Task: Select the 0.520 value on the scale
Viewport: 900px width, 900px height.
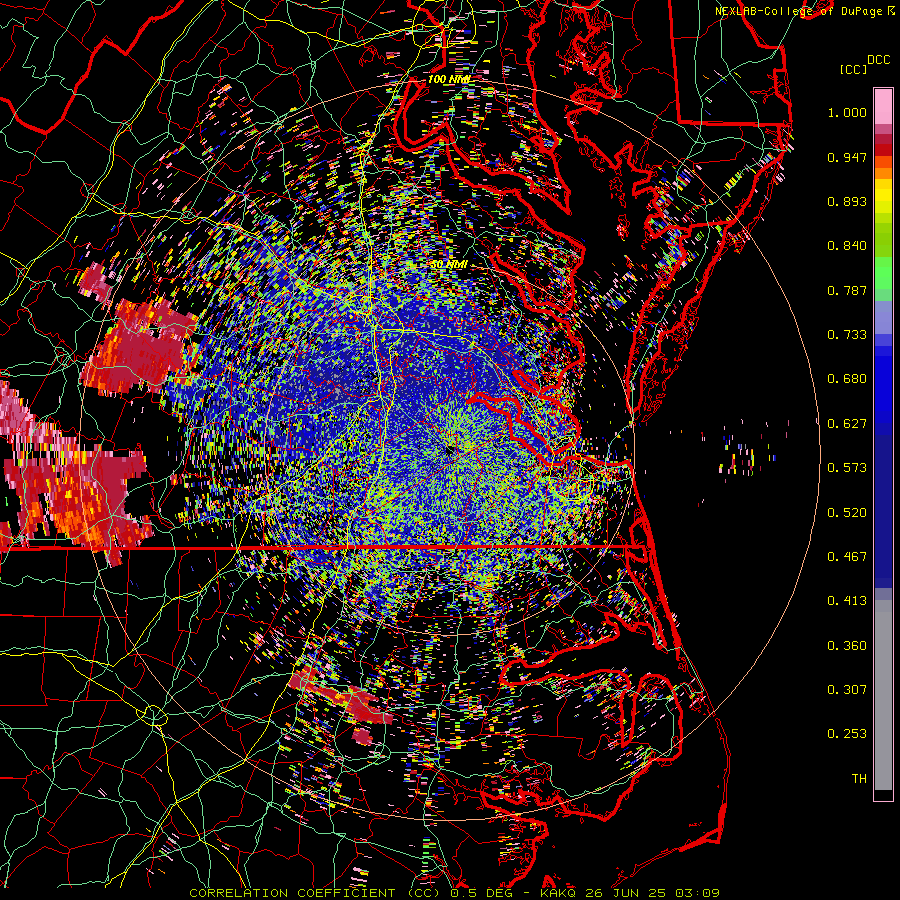Action: click(847, 513)
